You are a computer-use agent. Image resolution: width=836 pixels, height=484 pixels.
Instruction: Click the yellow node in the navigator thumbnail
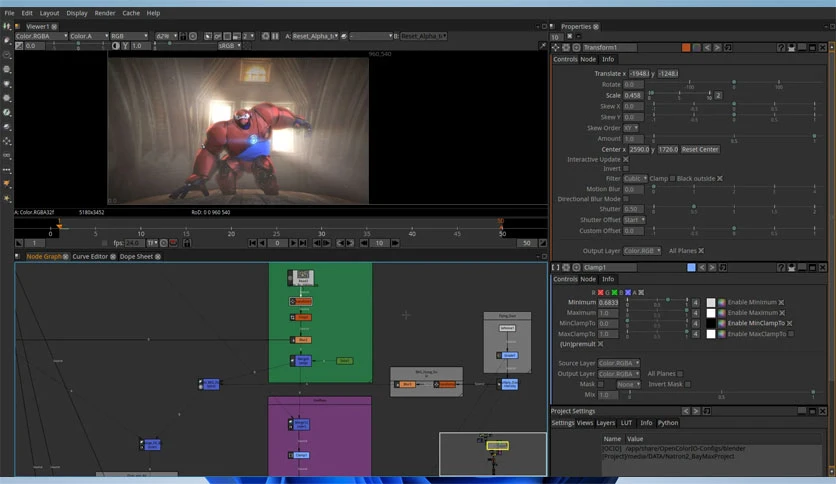[x=497, y=445]
